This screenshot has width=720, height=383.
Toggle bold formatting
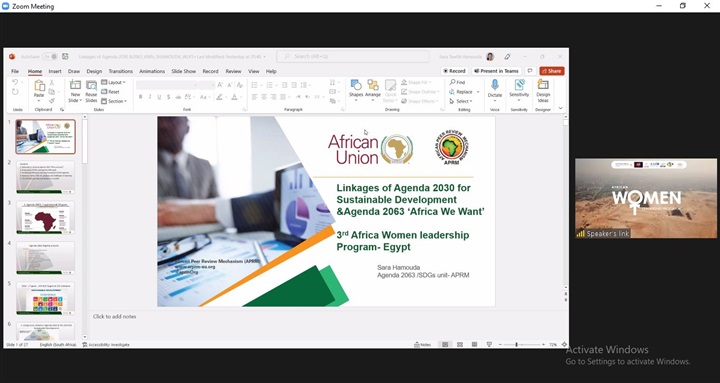click(x=141, y=97)
